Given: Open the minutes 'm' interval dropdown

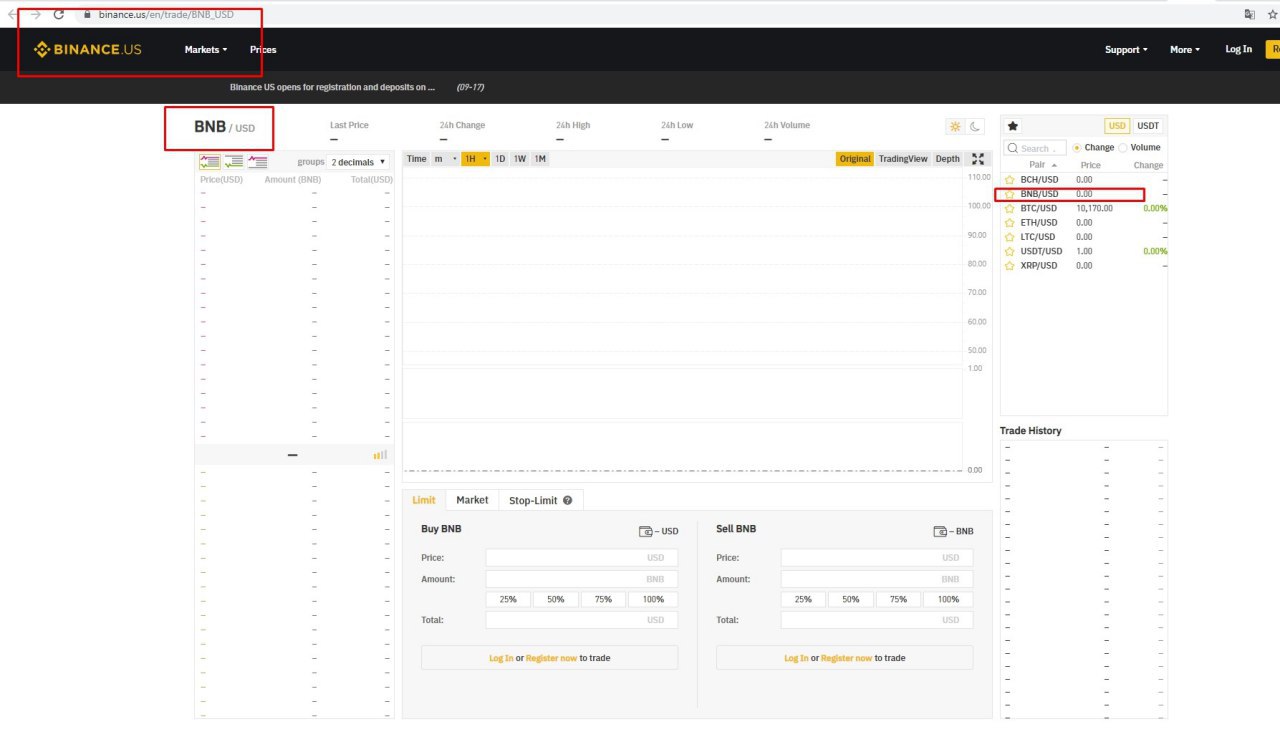Looking at the screenshot, I should [445, 159].
